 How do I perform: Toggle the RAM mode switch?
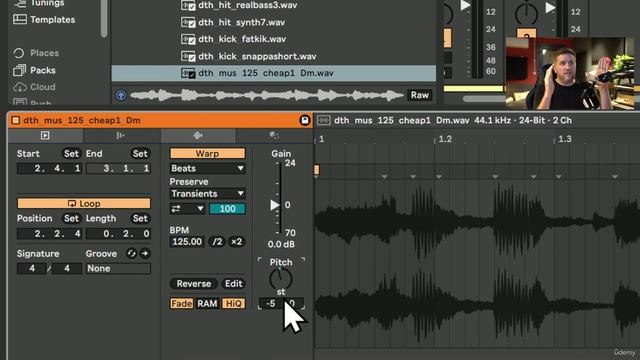pos(207,304)
